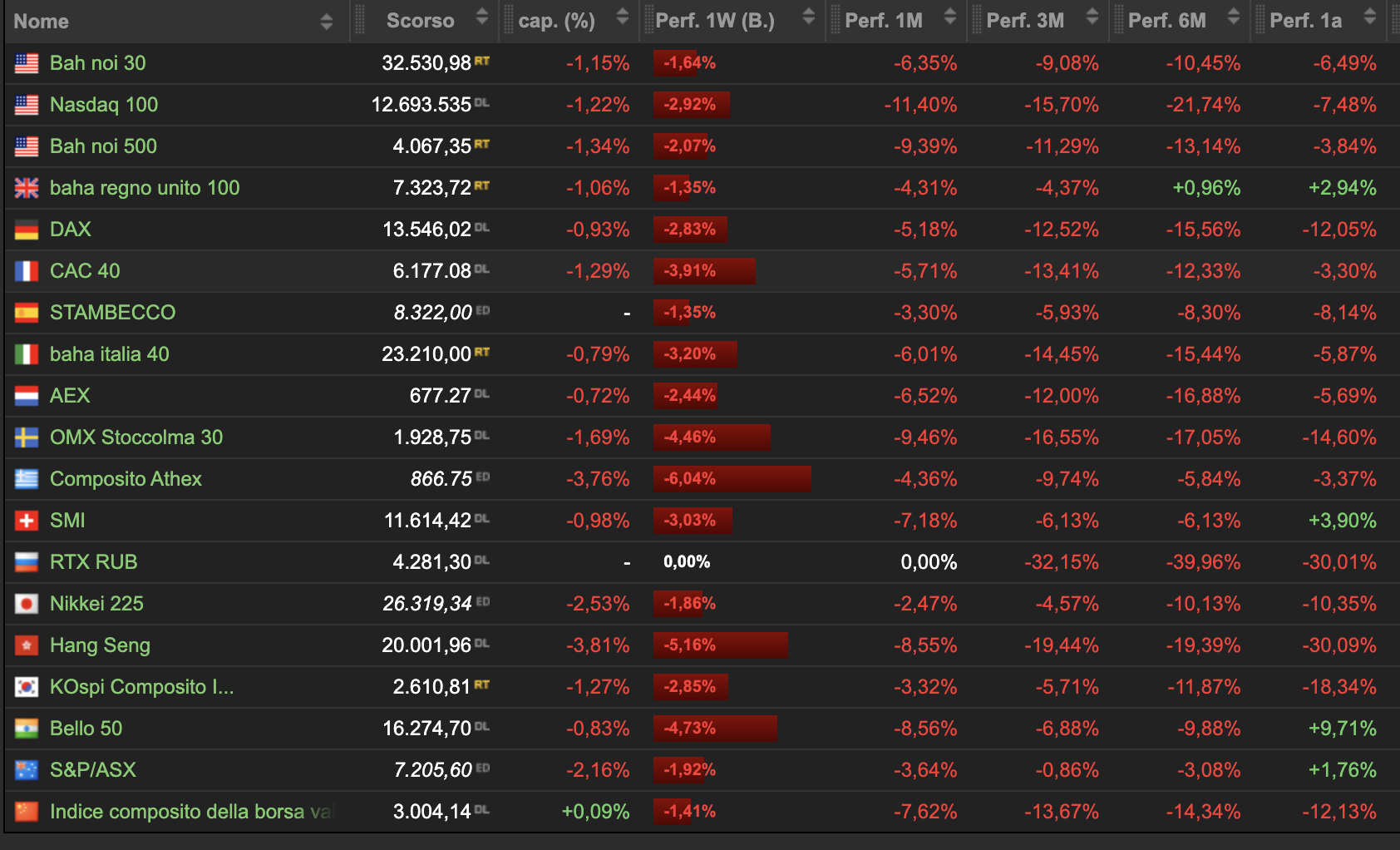Screen dimensions: 1400x850
Task: Select the 12.693.535 Nasdaq 100 price
Action: tap(421, 105)
